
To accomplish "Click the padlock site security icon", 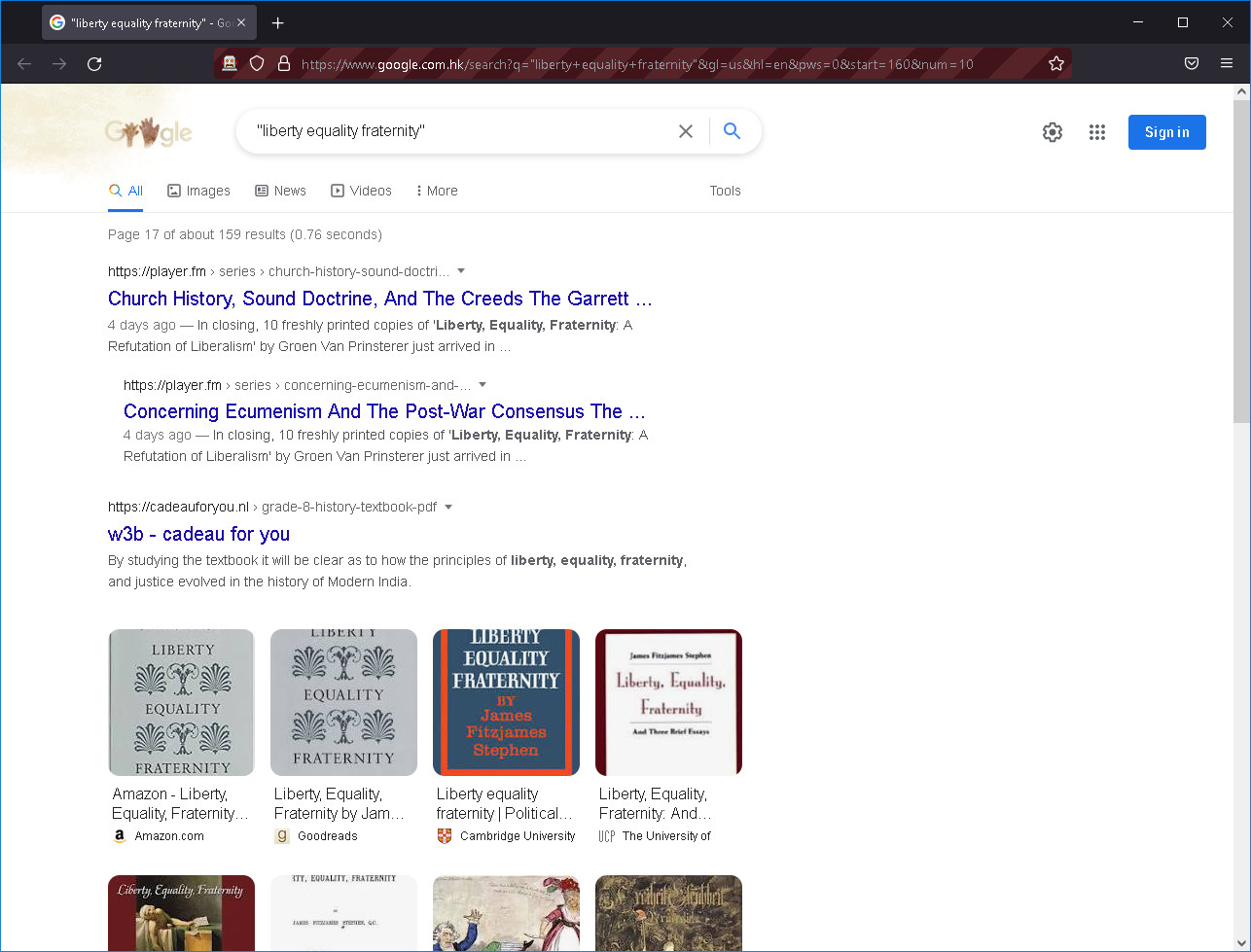I will click(x=284, y=64).
